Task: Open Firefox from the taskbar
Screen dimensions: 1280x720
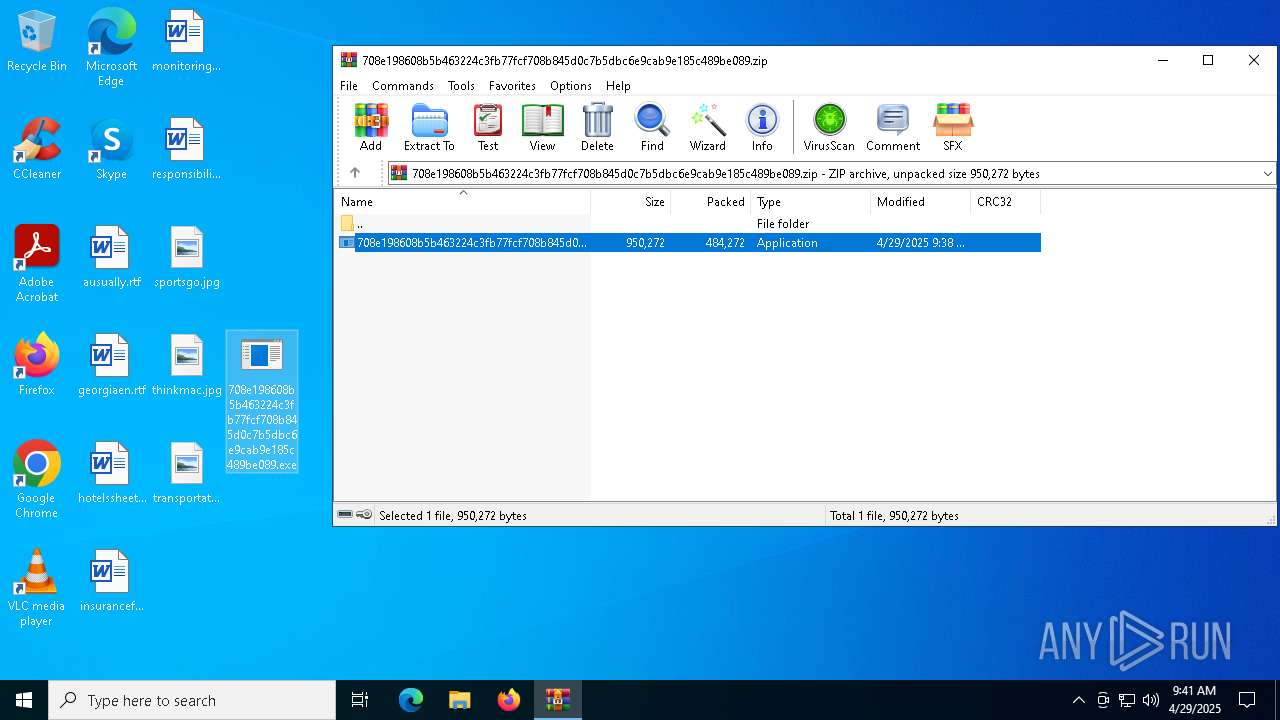Action: point(509,700)
